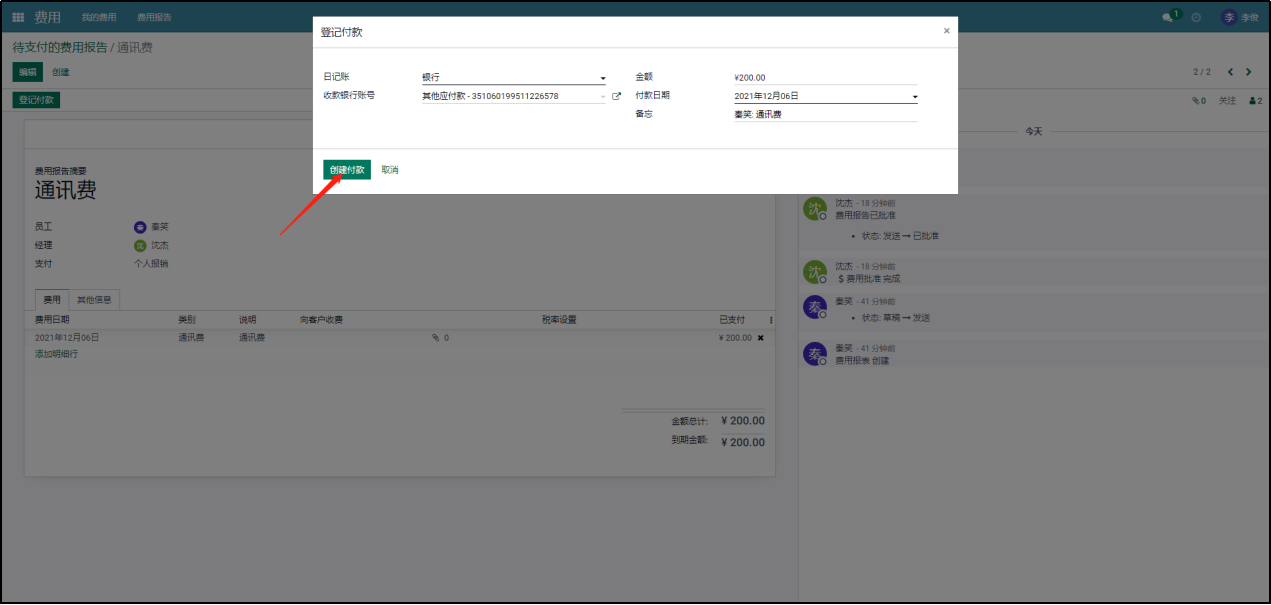This screenshot has width=1271, height=605.
Task: Go to next record arrow
Action: 1249,72
